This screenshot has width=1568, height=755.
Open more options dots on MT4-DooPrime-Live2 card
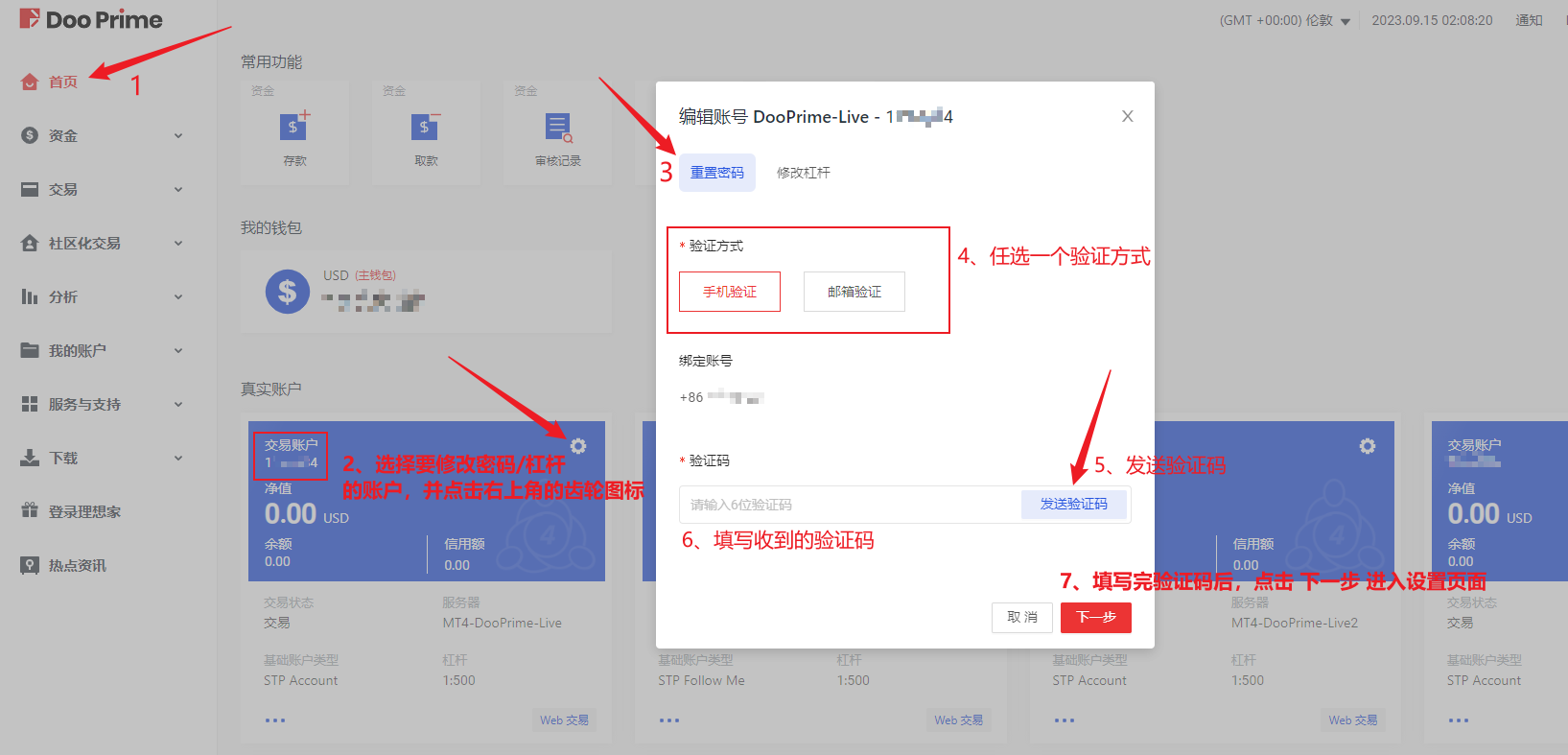[x=1065, y=720]
